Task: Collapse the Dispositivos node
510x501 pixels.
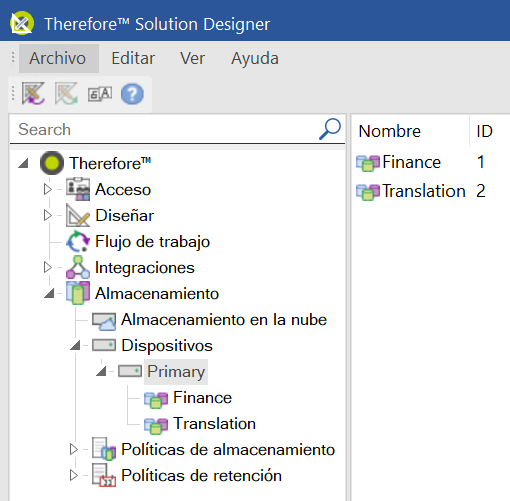Action: (x=75, y=345)
